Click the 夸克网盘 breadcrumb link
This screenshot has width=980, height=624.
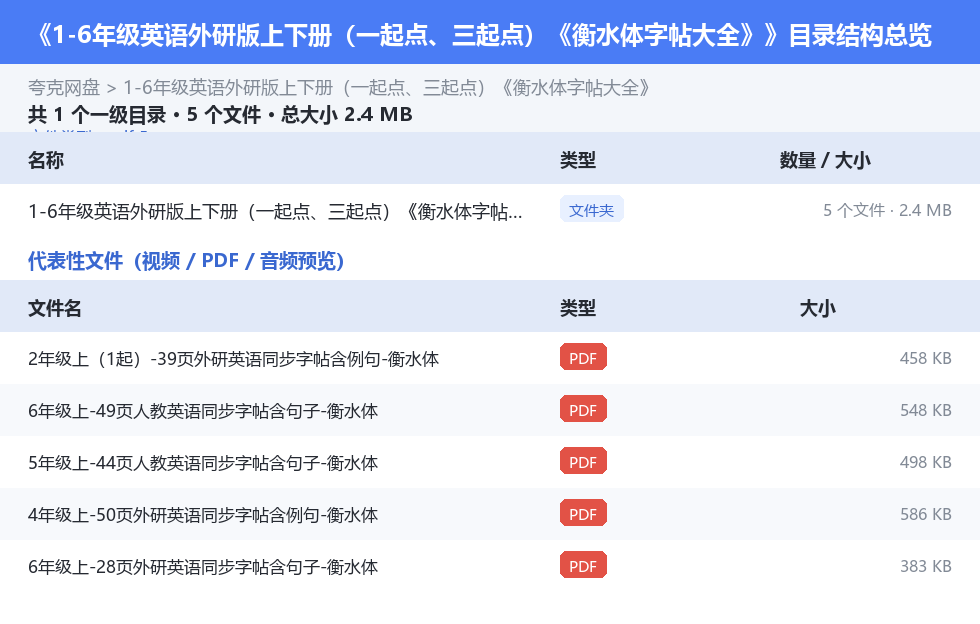64,88
